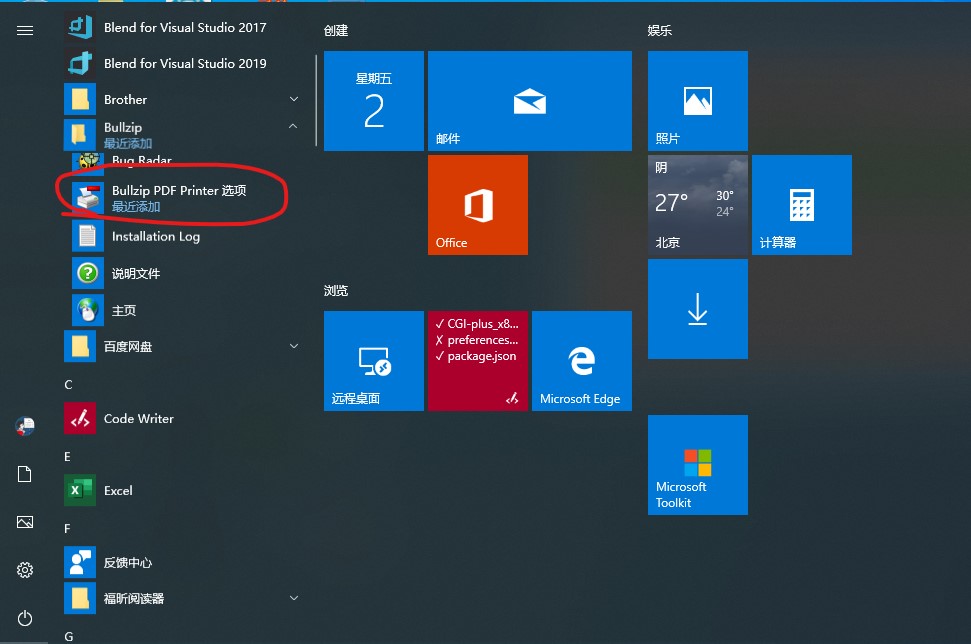Image resolution: width=971 pixels, height=644 pixels.
Task: Open the red Code Writer live tile
Action: coord(478,361)
